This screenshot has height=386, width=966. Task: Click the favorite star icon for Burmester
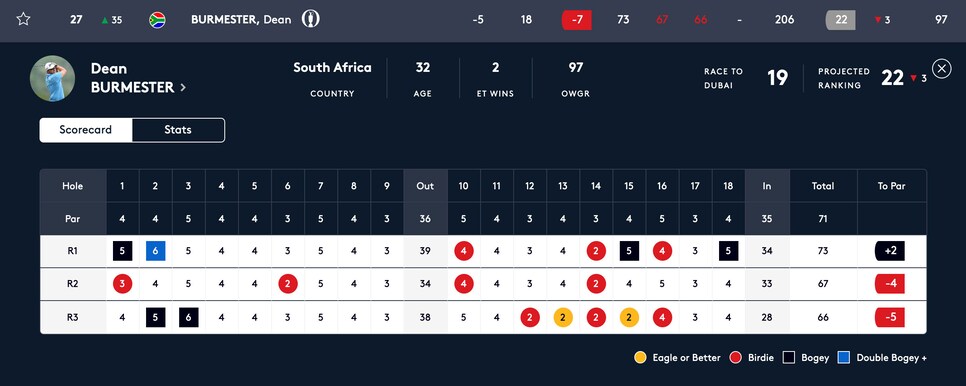click(23, 19)
